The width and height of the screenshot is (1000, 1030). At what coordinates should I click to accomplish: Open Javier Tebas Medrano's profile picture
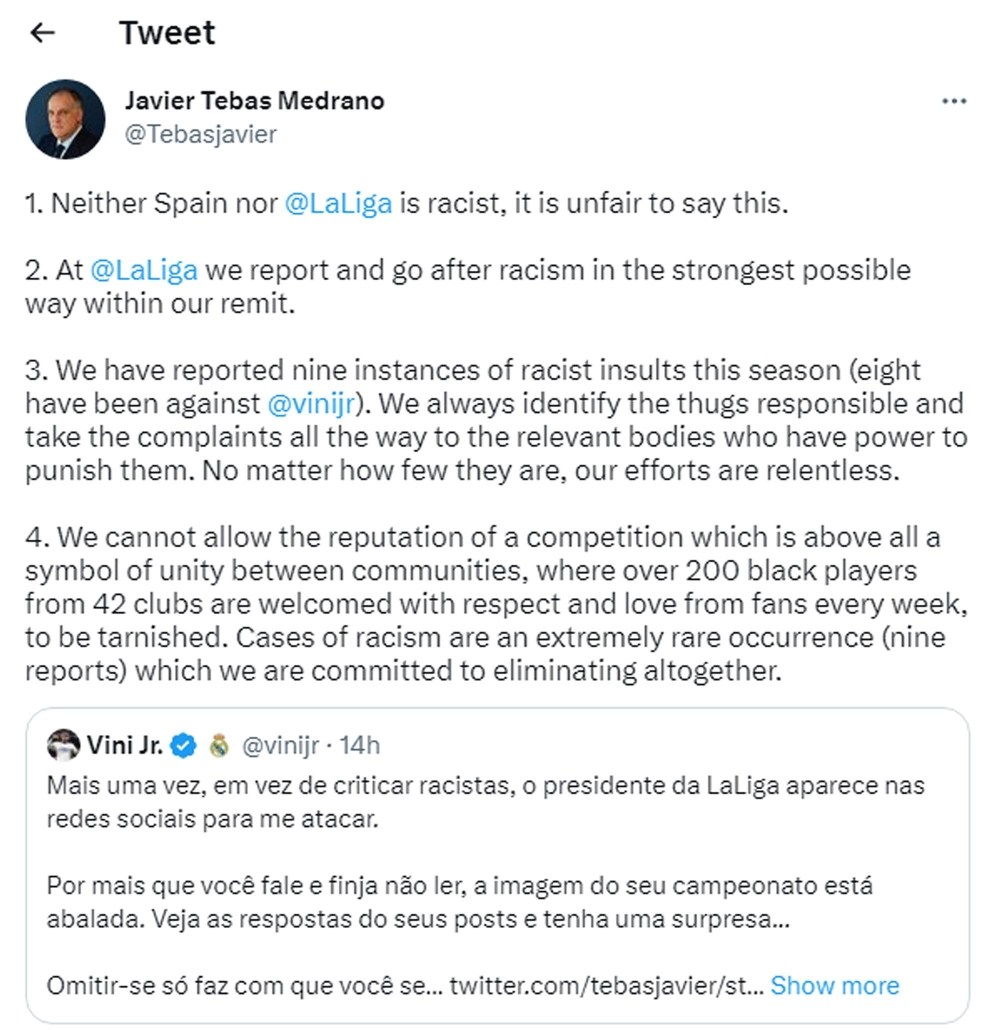pos(65,119)
